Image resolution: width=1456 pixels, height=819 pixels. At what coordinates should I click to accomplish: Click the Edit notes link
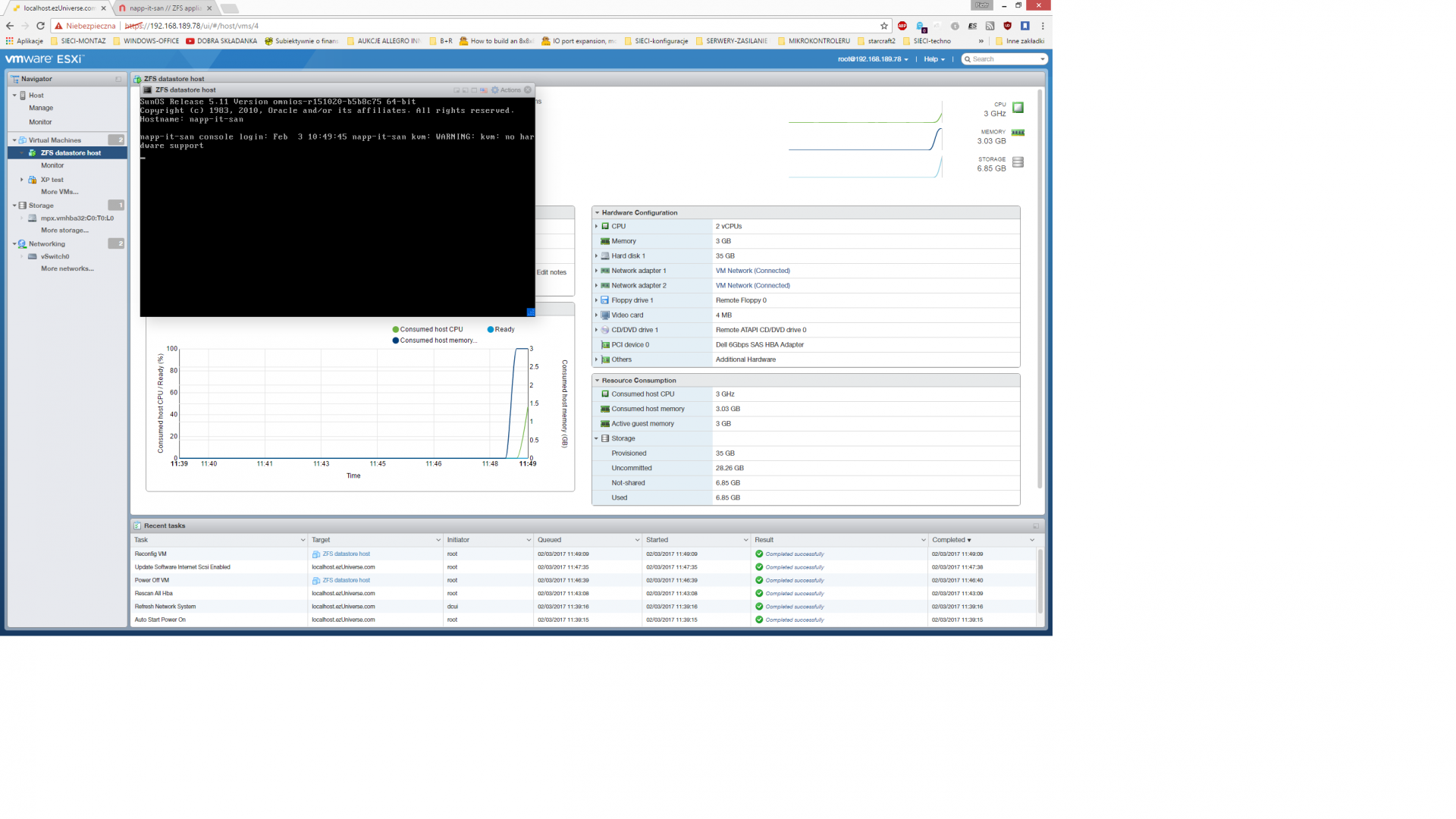click(x=551, y=272)
